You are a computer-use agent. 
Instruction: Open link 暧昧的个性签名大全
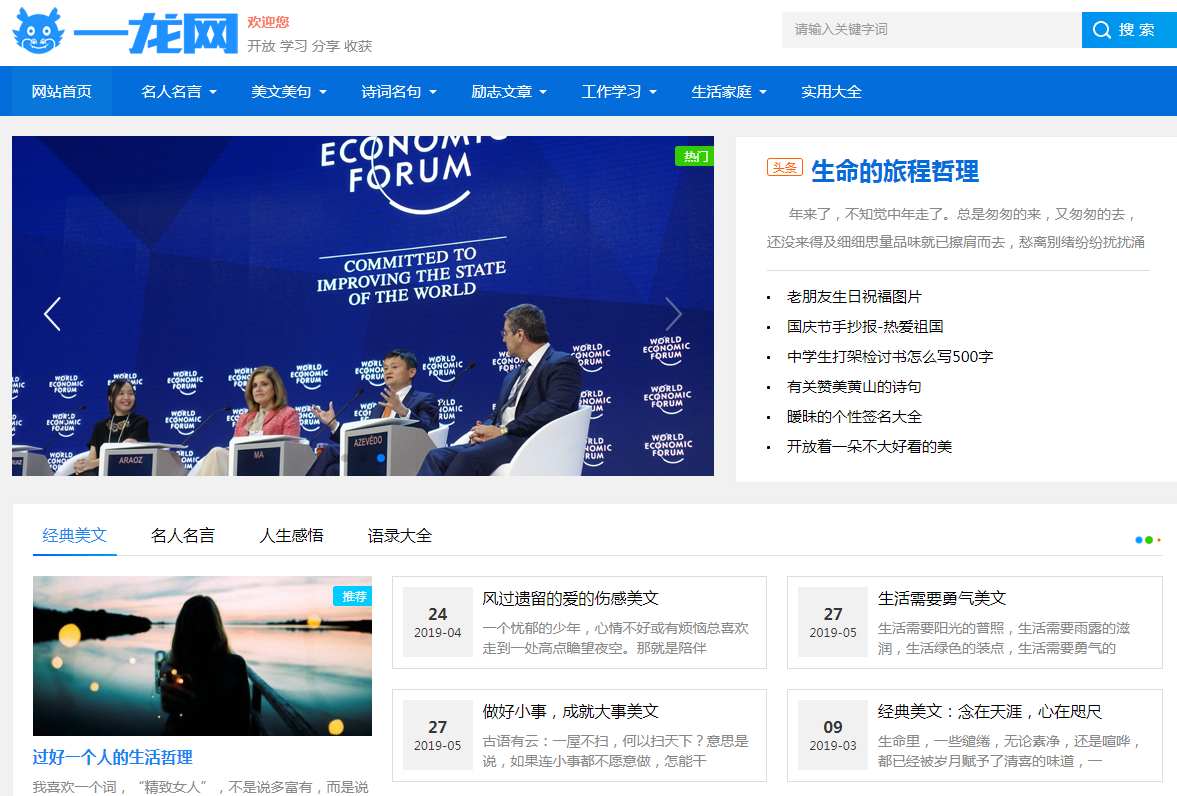tap(854, 417)
